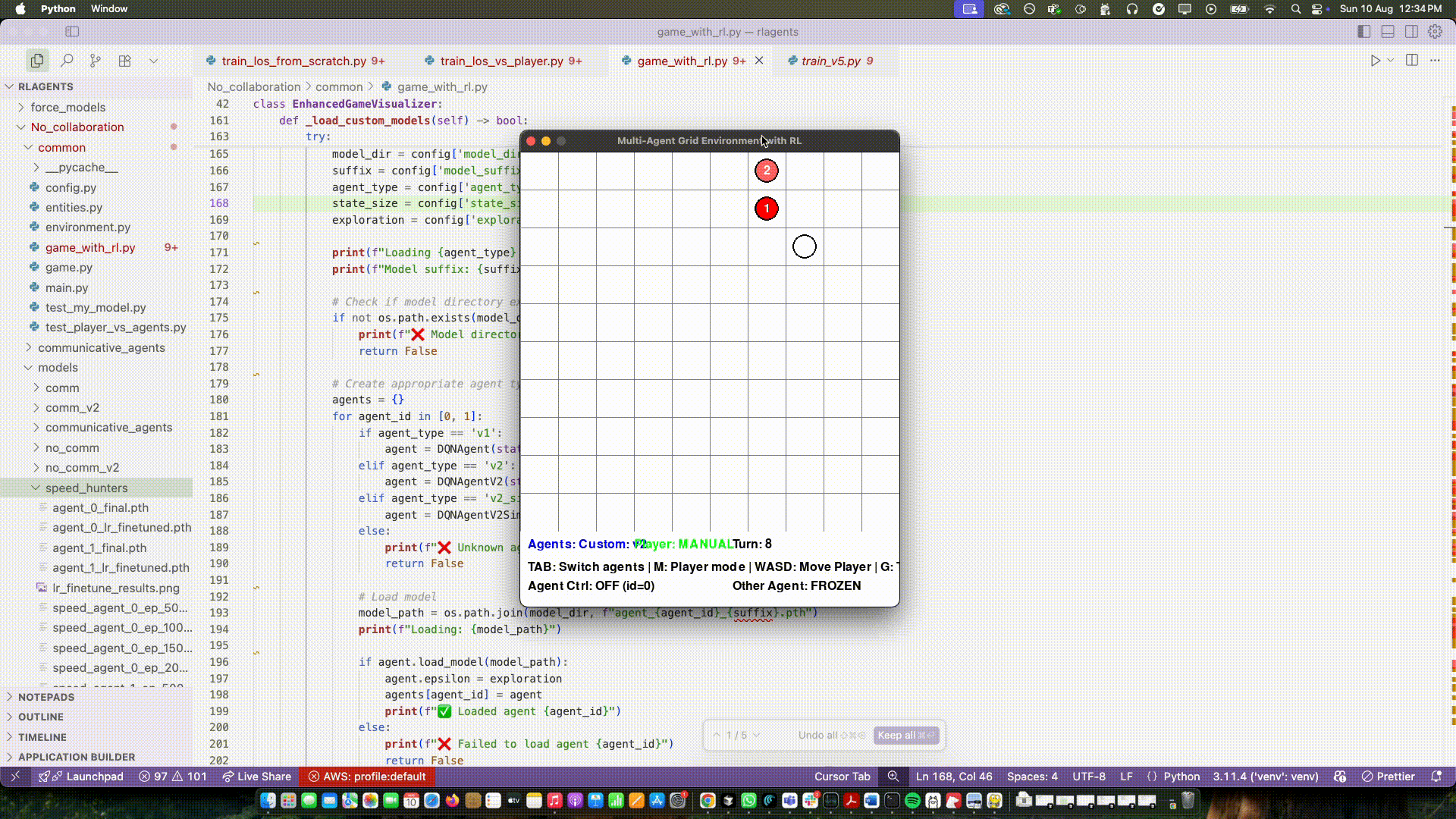Change indentation Spaces: 4 setting
Viewport: 1456px width, 819px height.
[x=1032, y=776]
